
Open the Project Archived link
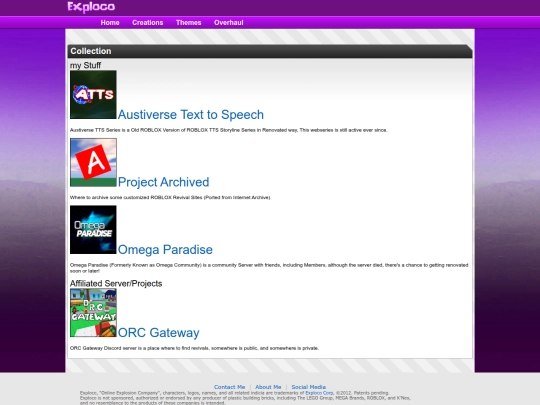[x=164, y=182]
